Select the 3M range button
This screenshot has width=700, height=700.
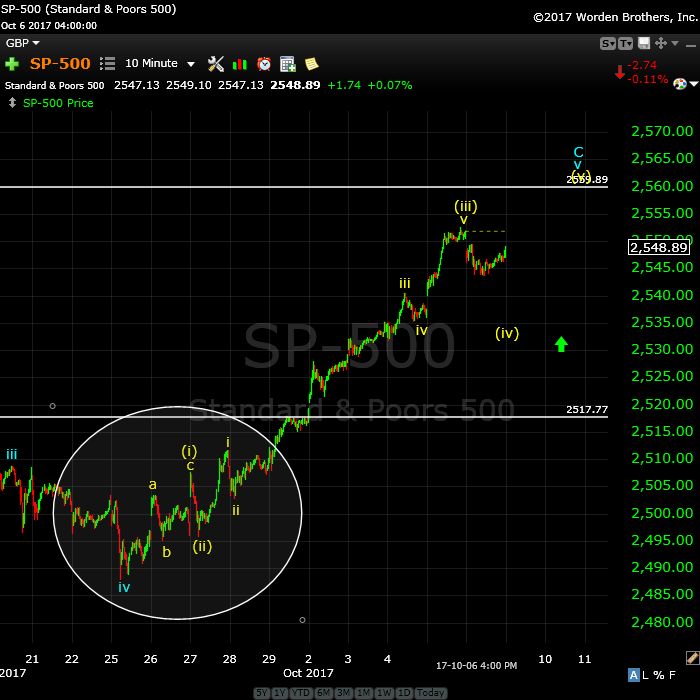click(344, 693)
